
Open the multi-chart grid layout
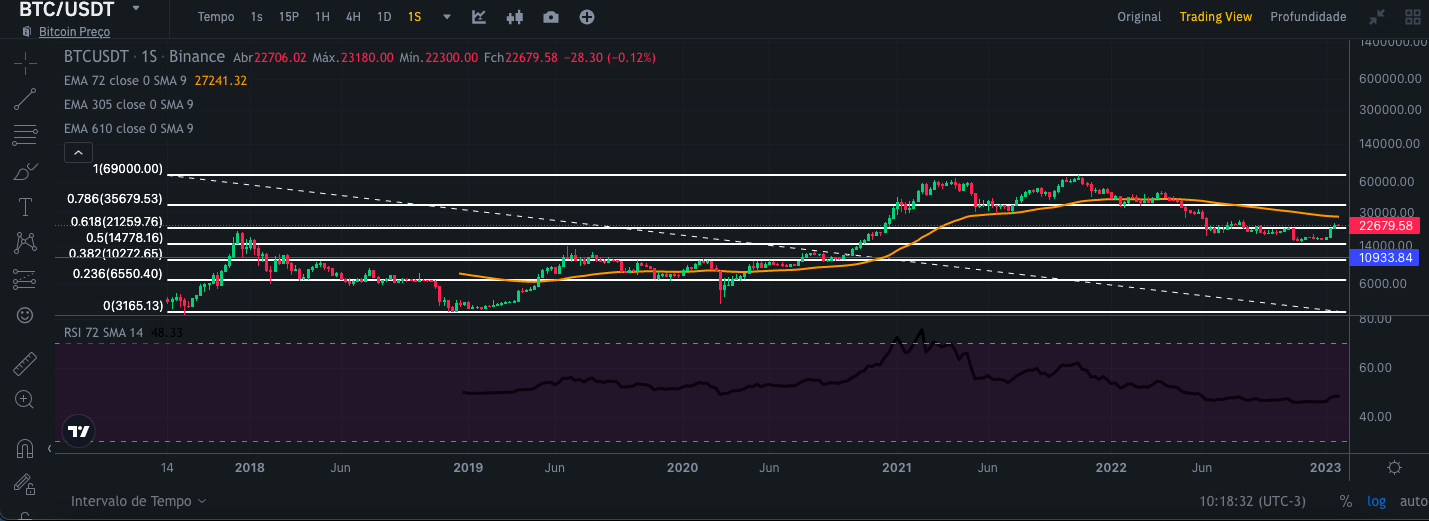pos(1413,17)
